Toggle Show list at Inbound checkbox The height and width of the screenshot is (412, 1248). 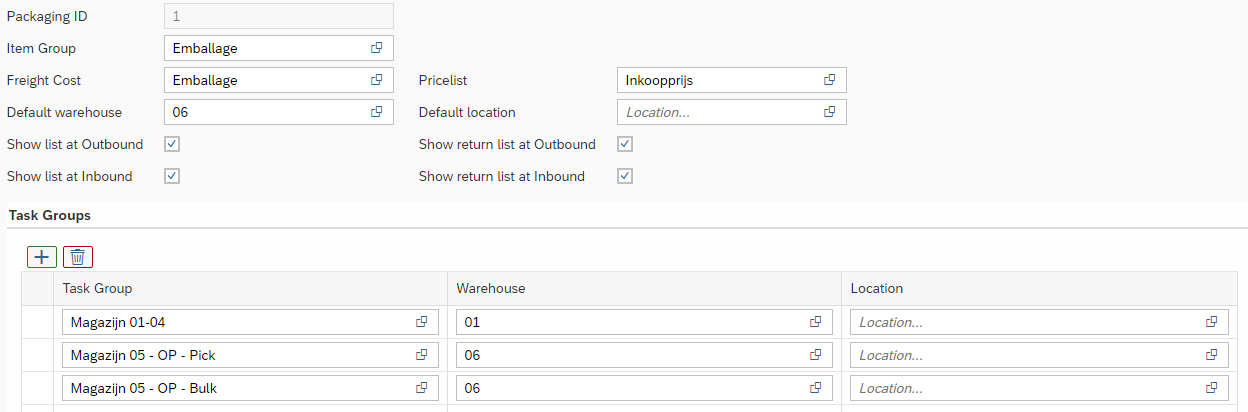pos(172,176)
